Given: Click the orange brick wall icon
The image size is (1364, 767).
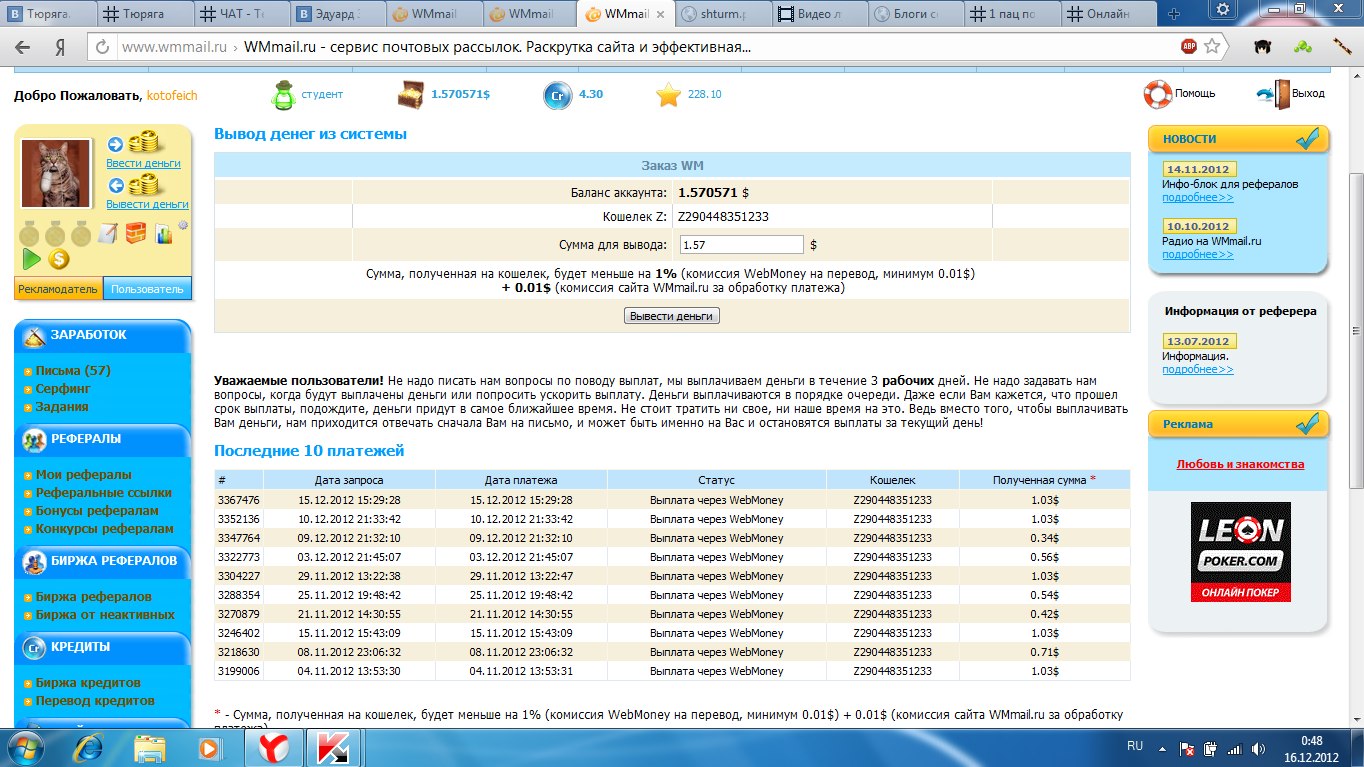Looking at the screenshot, I should click(x=135, y=234).
